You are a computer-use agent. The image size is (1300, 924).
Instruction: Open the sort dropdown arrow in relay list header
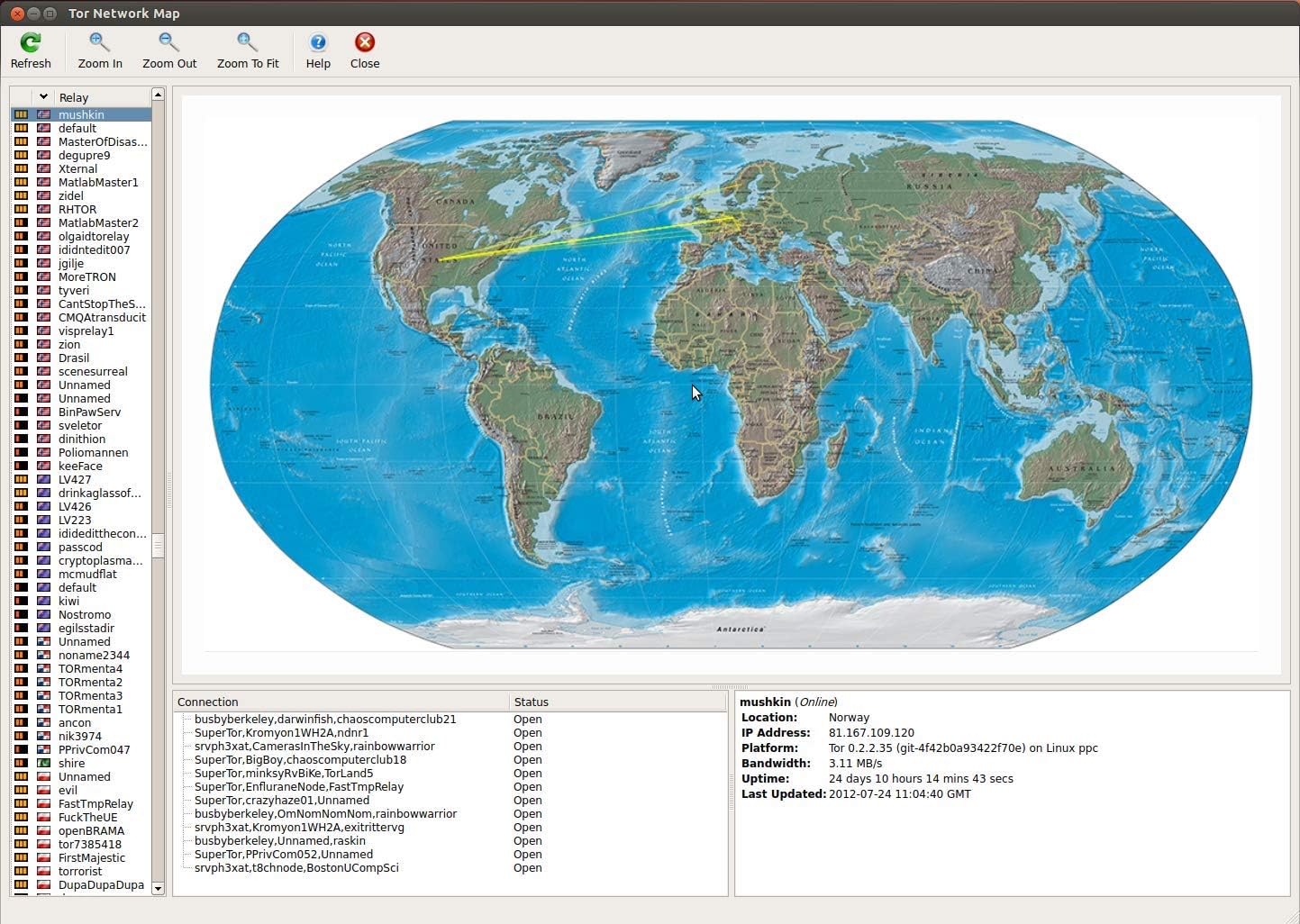(43, 96)
